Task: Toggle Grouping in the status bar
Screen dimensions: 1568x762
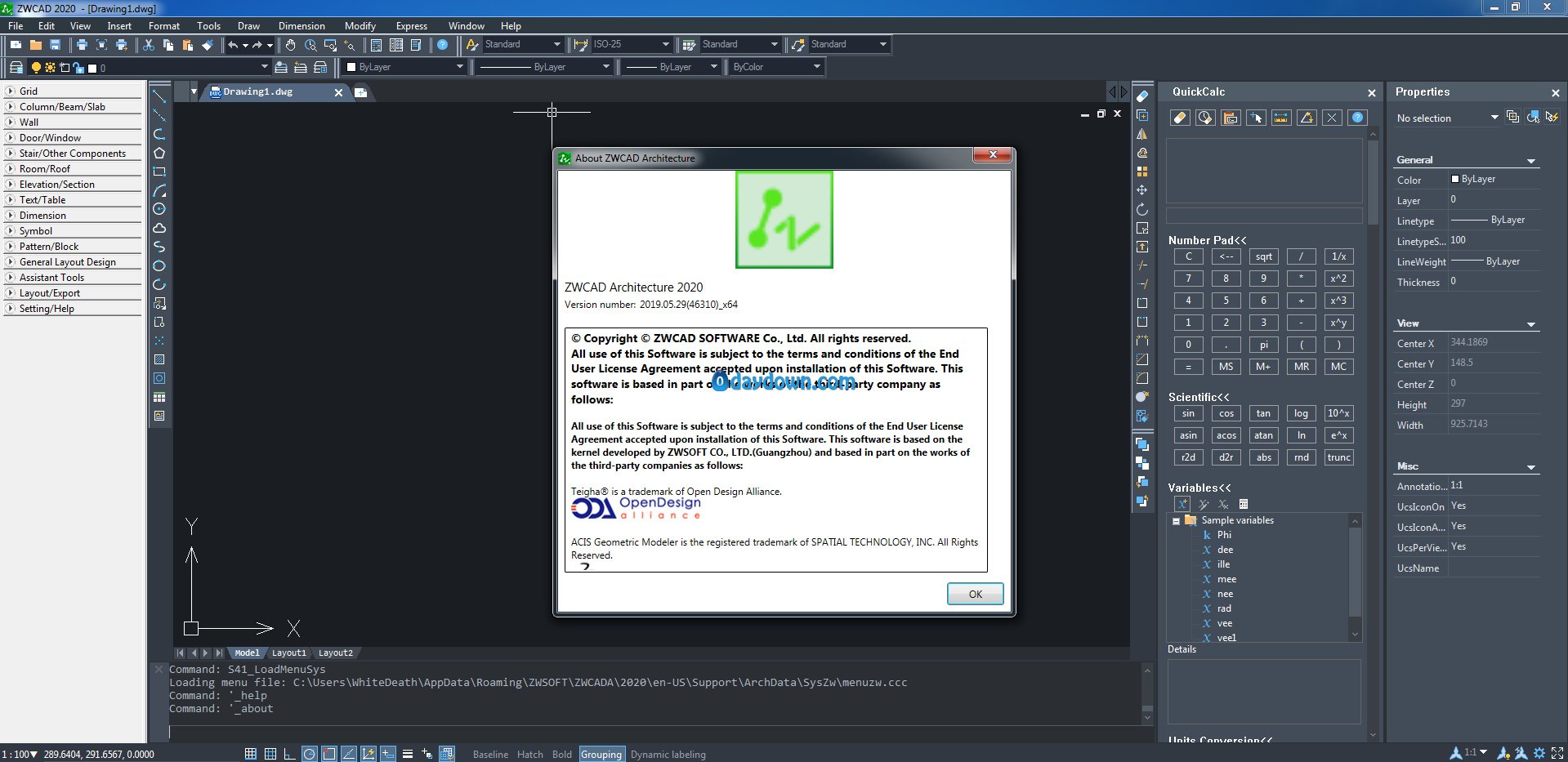Action: [x=601, y=754]
